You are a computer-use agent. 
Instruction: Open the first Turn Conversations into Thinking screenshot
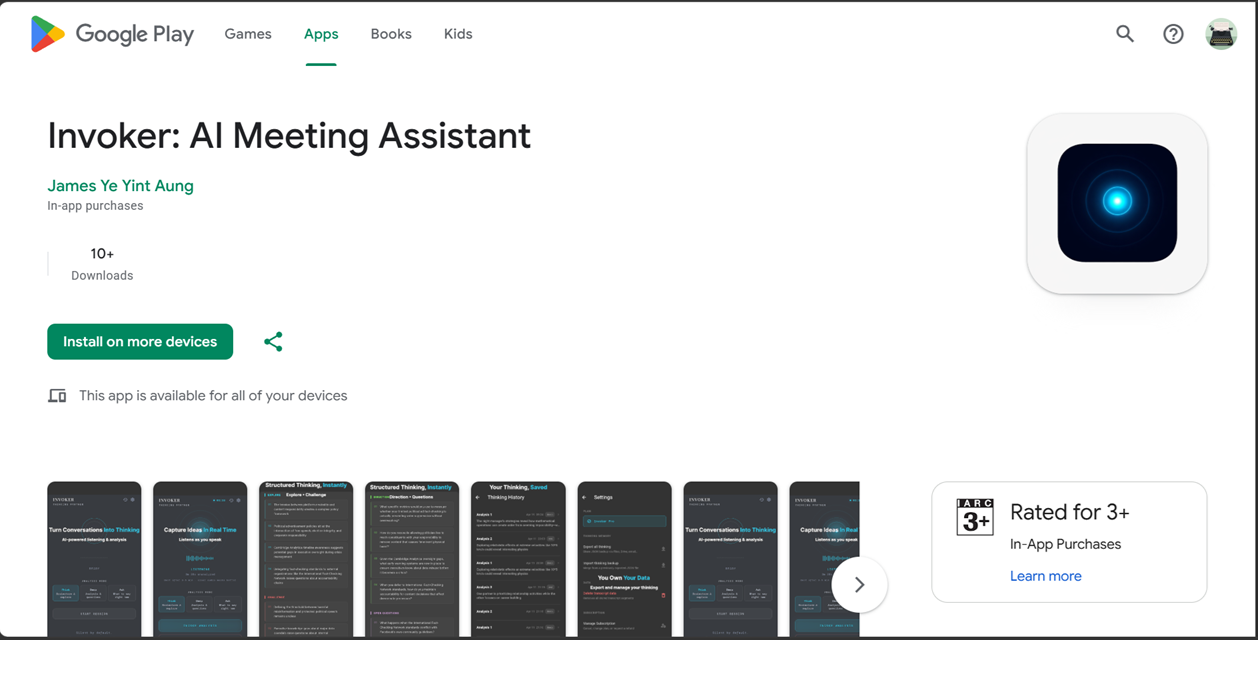click(94, 560)
